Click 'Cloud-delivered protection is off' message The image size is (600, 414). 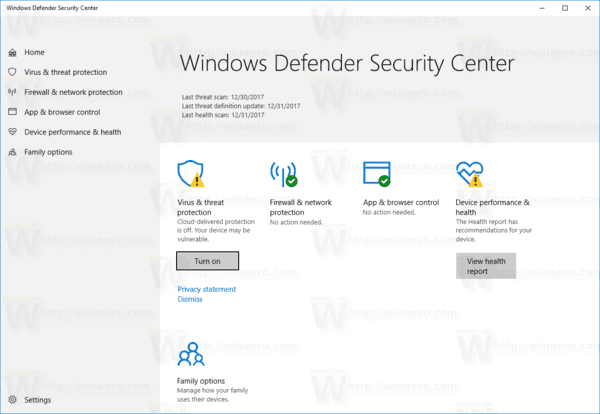pyautogui.click(x=215, y=230)
